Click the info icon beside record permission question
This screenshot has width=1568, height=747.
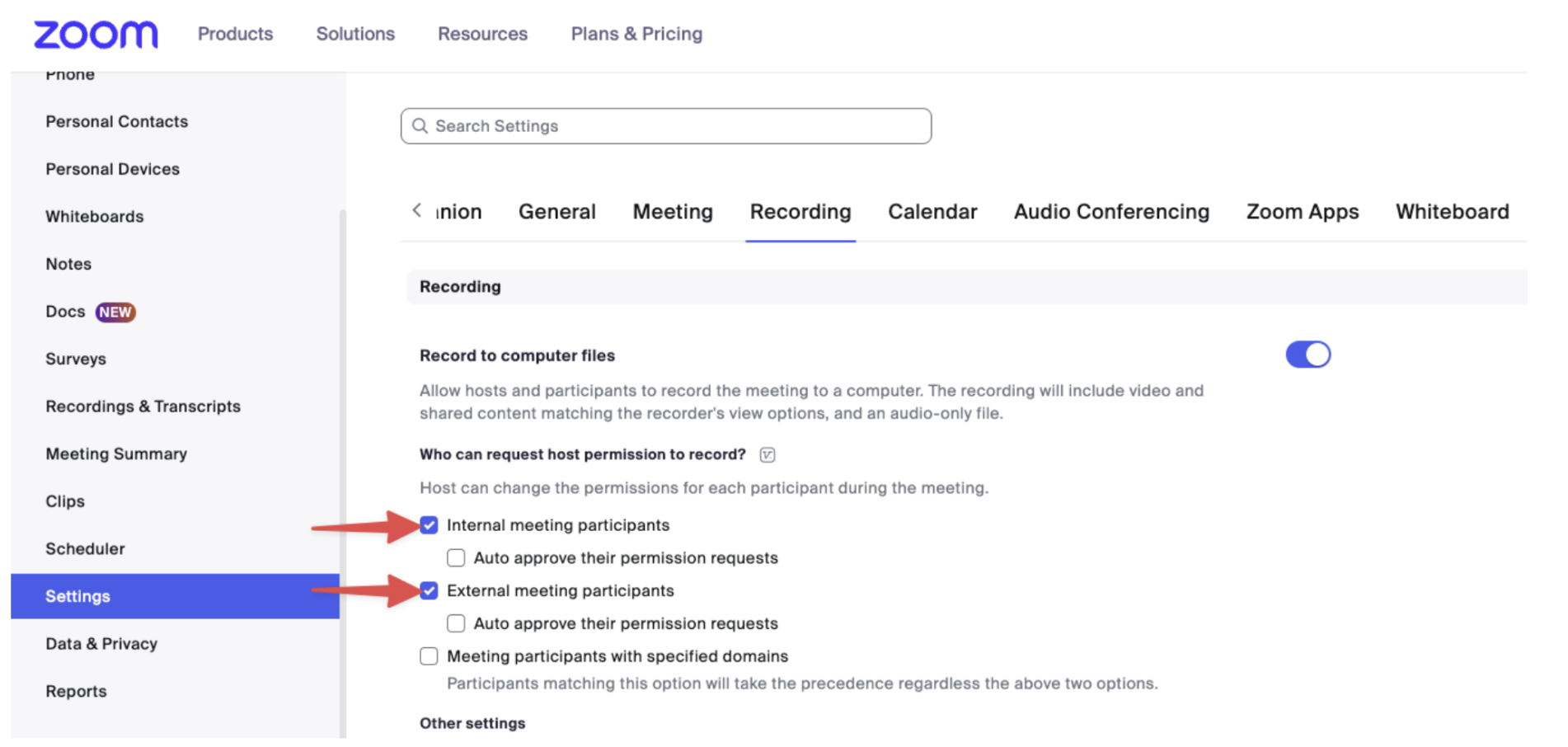tap(767, 455)
